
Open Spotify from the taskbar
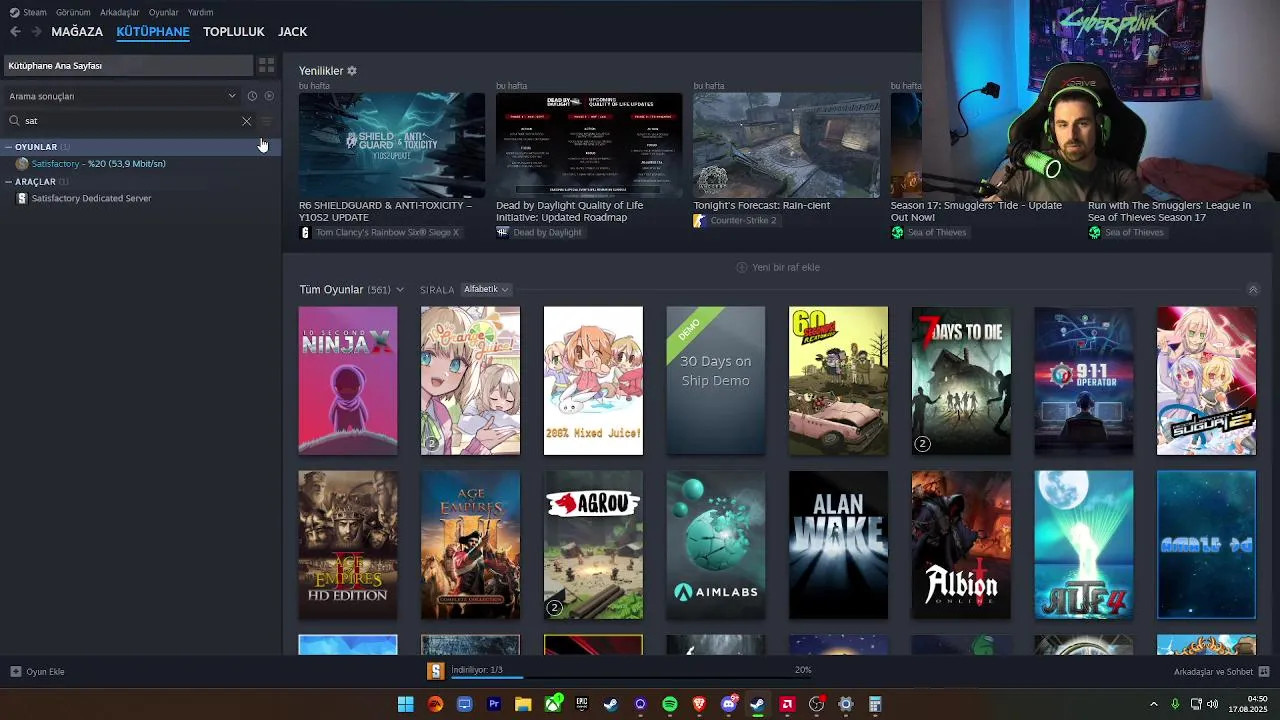(x=670, y=705)
